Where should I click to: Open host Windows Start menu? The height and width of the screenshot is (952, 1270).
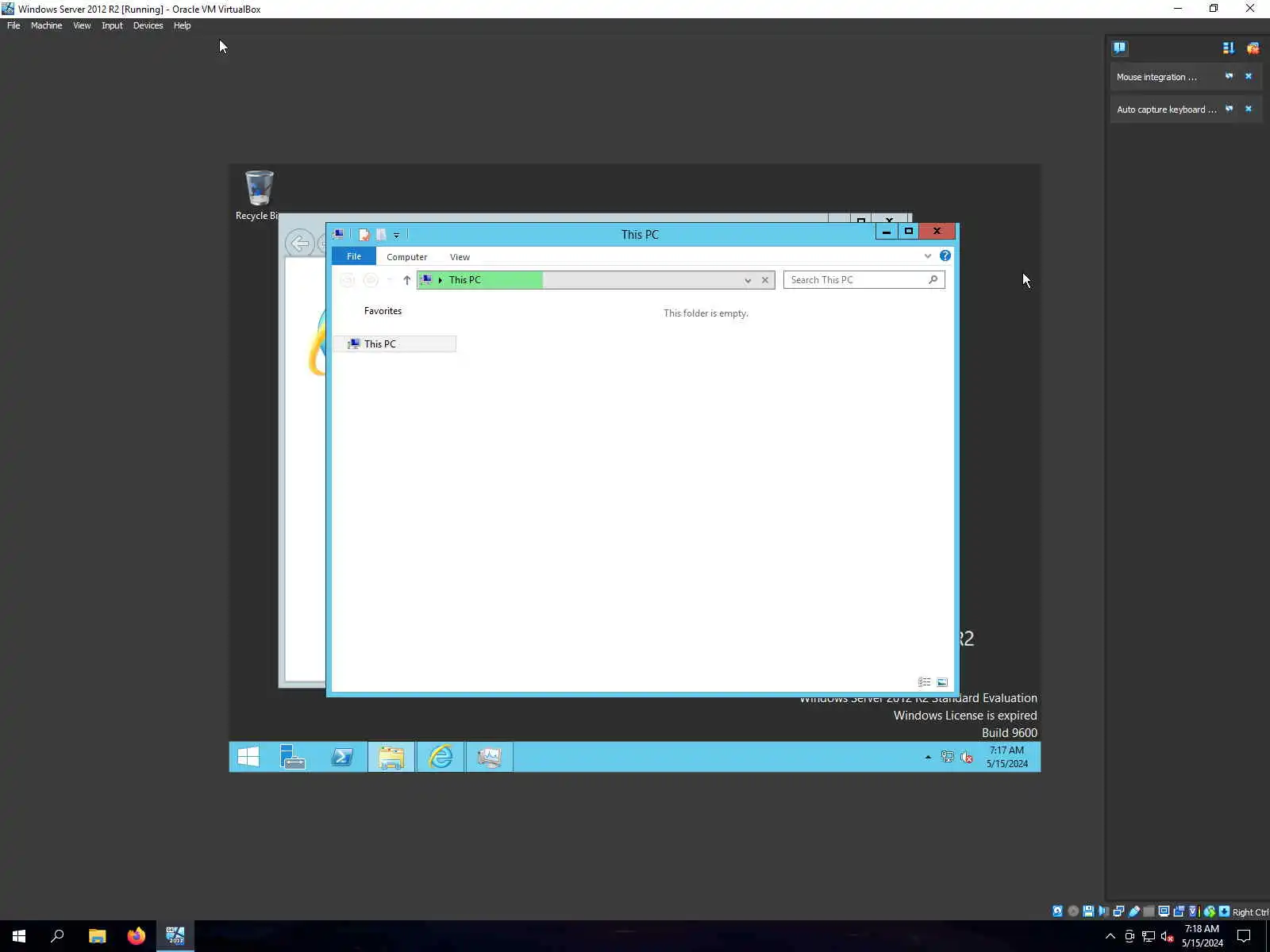tap(19, 936)
